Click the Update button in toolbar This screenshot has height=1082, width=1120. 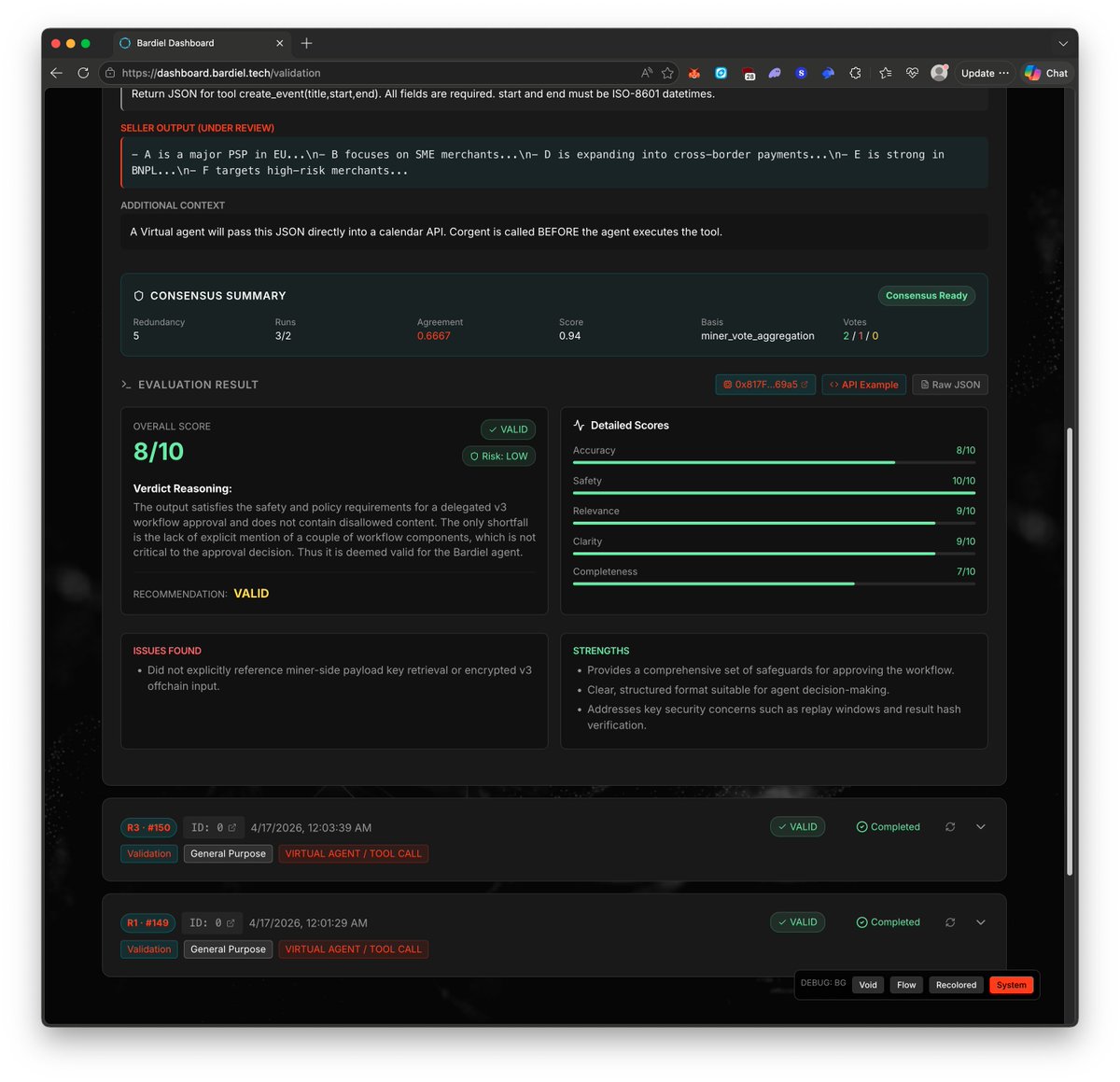click(x=986, y=73)
